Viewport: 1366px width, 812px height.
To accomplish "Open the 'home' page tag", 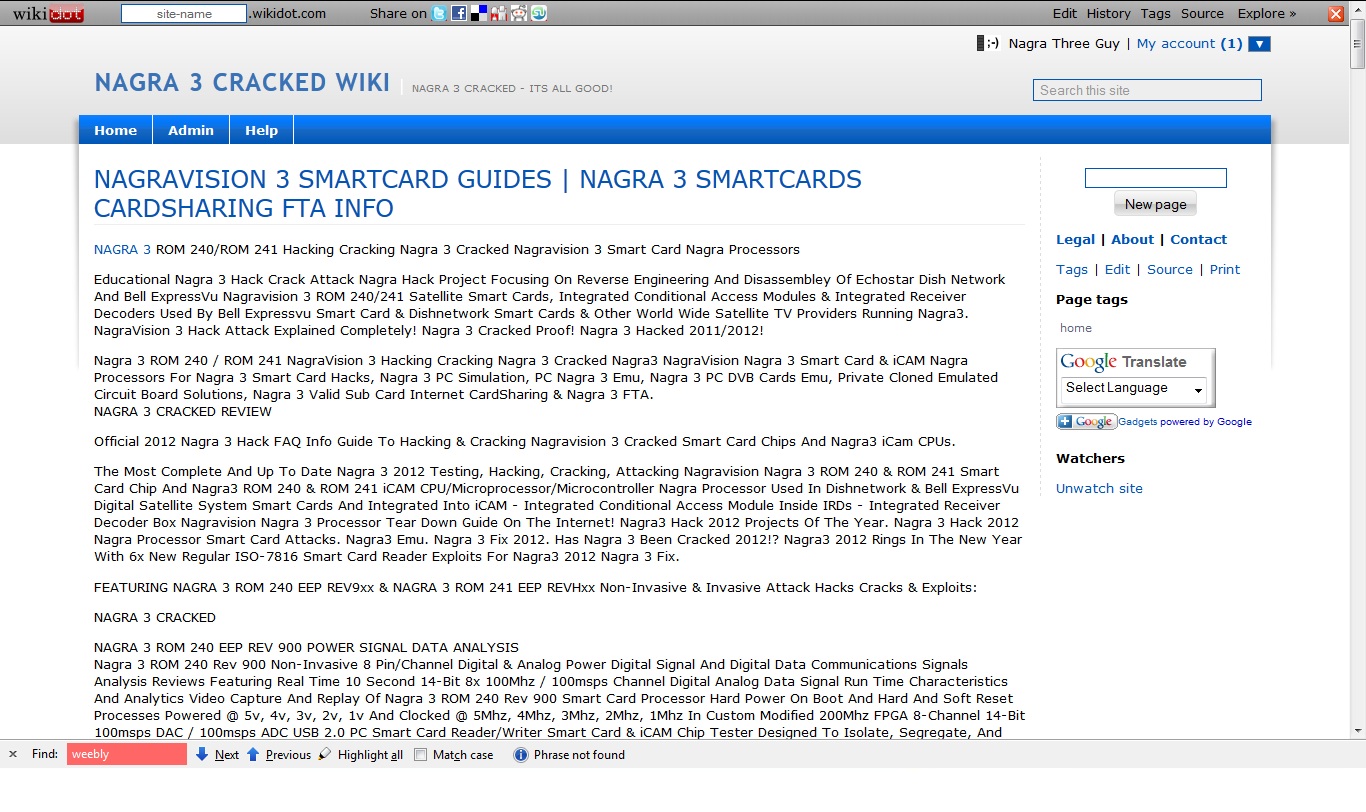I will (x=1076, y=328).
